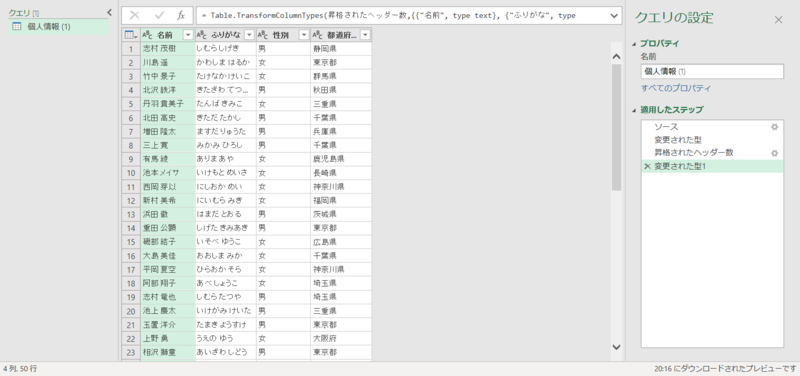
Task: Expand the formula bar with the down chevron
Action: pyautogui.click(x=614, y=16)
